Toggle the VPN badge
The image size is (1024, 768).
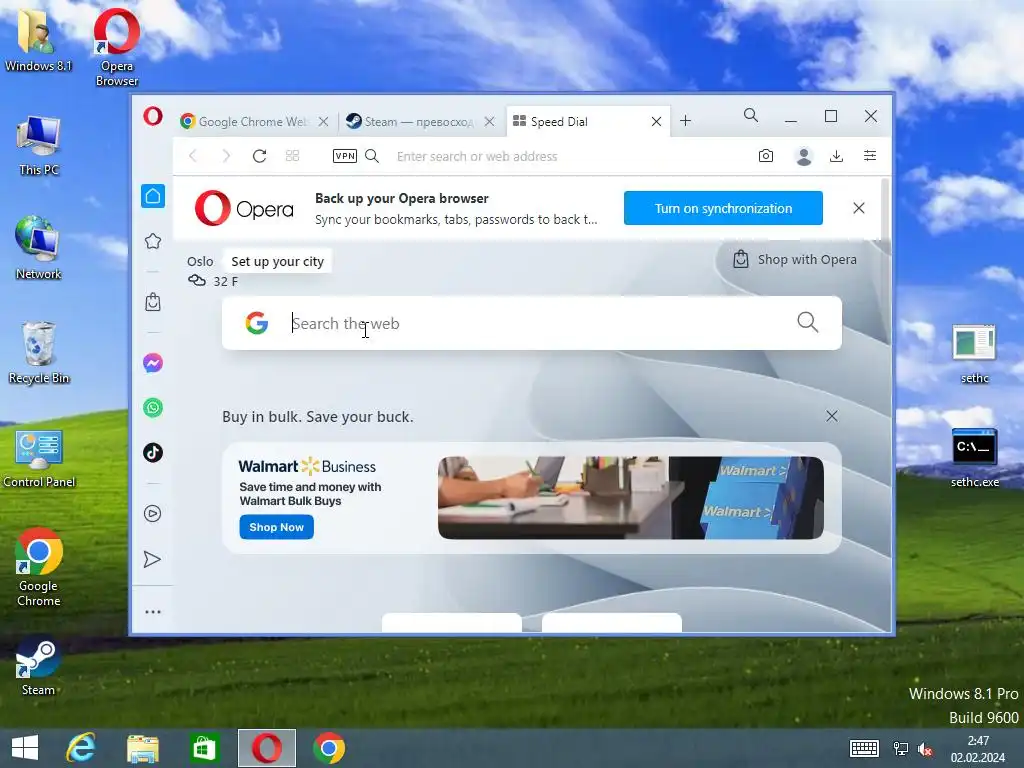[345, 155]
